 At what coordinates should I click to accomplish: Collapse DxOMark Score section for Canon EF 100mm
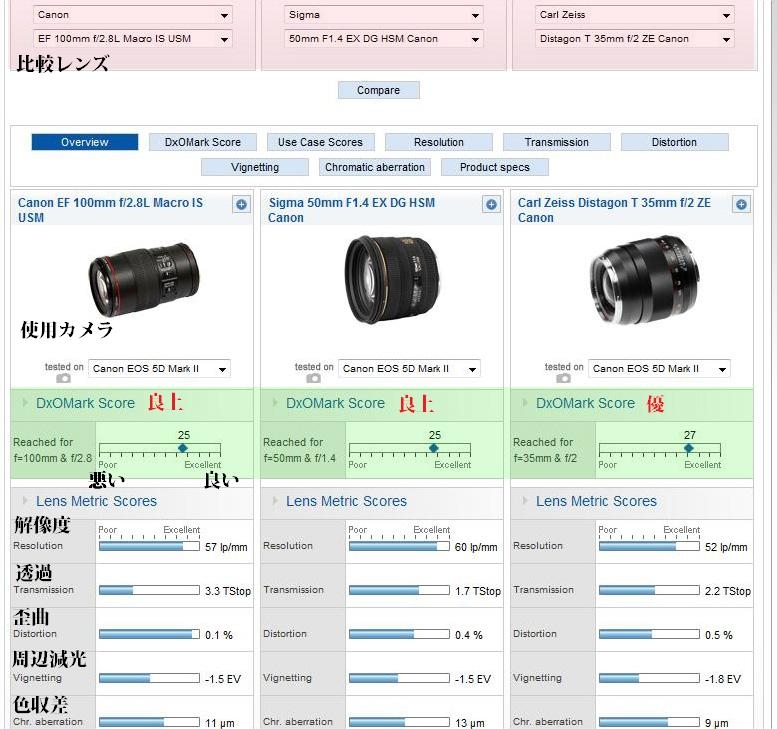coord(25,403)
